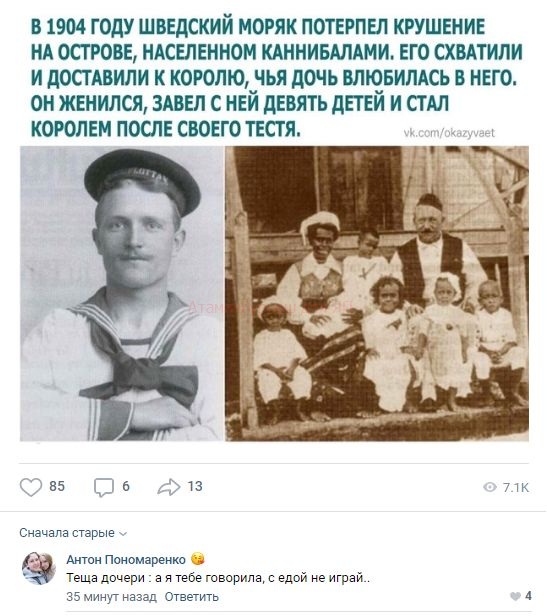Share the post with the arrow icon
This screenshot has width=547, height=616.
[169, 487]
